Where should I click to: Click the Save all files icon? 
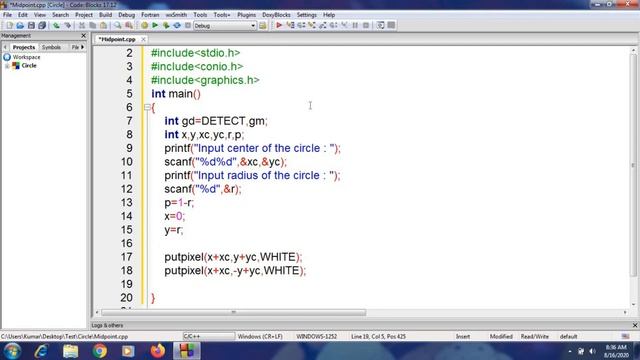42,25
